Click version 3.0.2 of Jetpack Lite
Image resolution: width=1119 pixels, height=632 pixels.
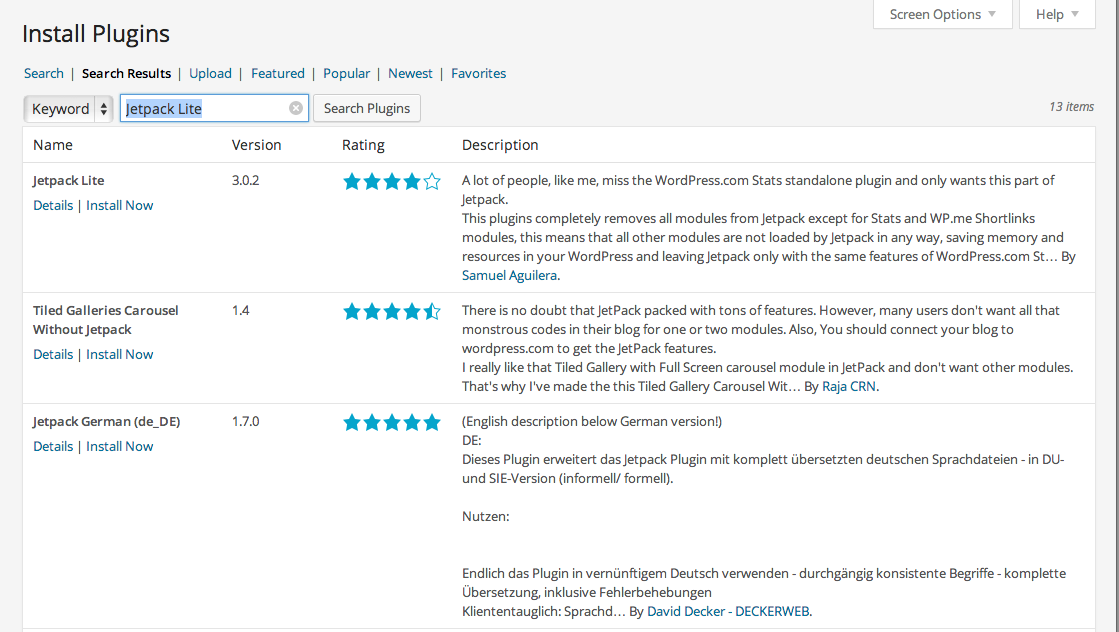click(245, 180)
